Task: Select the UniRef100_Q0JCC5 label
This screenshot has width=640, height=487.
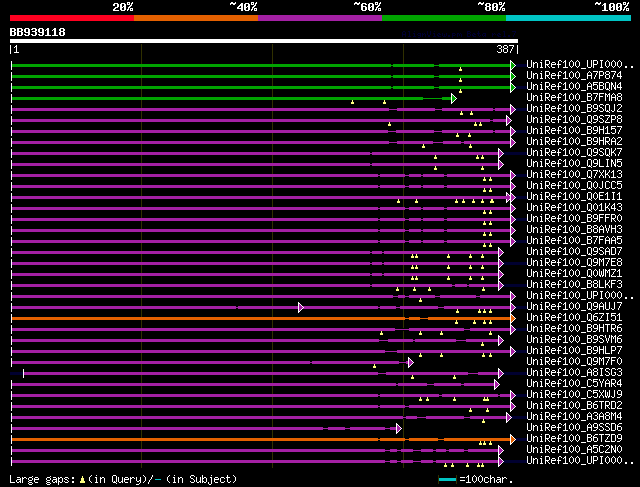Action: [574, 186]
